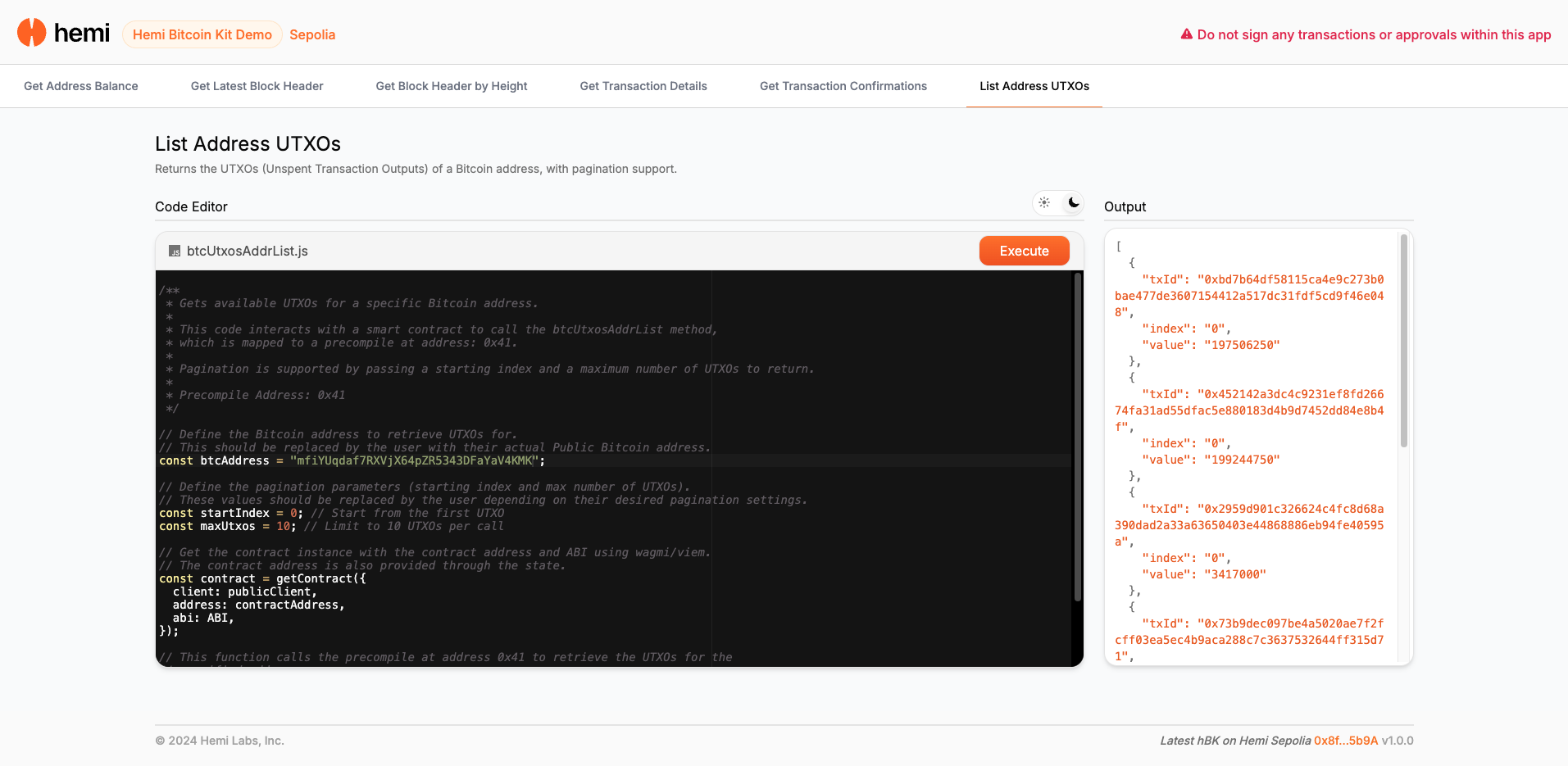This screenshot has width=1568, height=766.
Task: Click the Hemi logo icon
Action: [32, 33]
